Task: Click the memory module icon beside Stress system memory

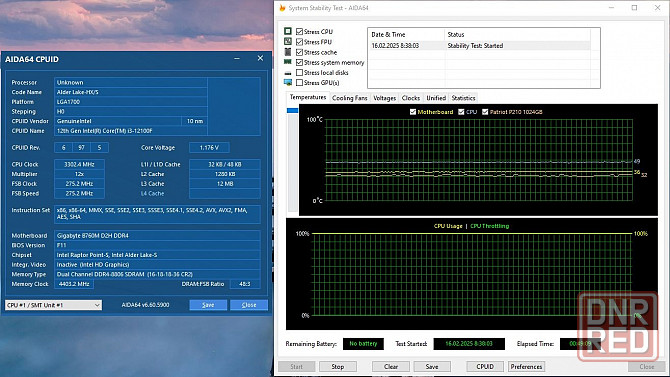Action: tap(288, 62)
